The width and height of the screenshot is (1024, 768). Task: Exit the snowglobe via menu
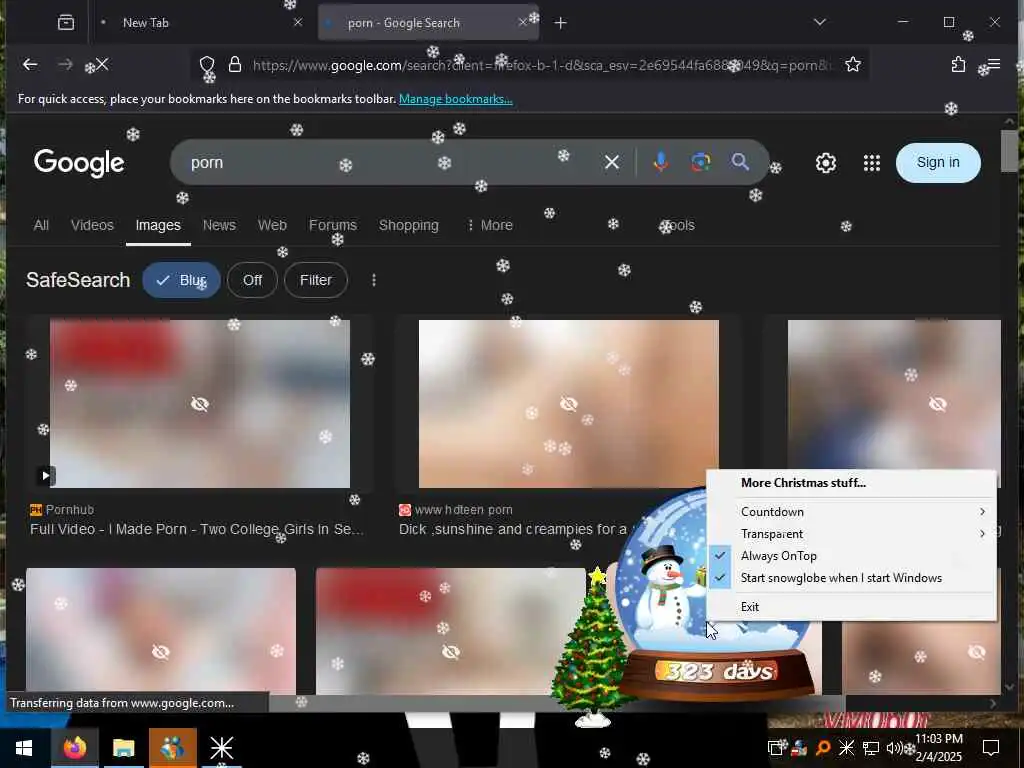tap(852, 607)
